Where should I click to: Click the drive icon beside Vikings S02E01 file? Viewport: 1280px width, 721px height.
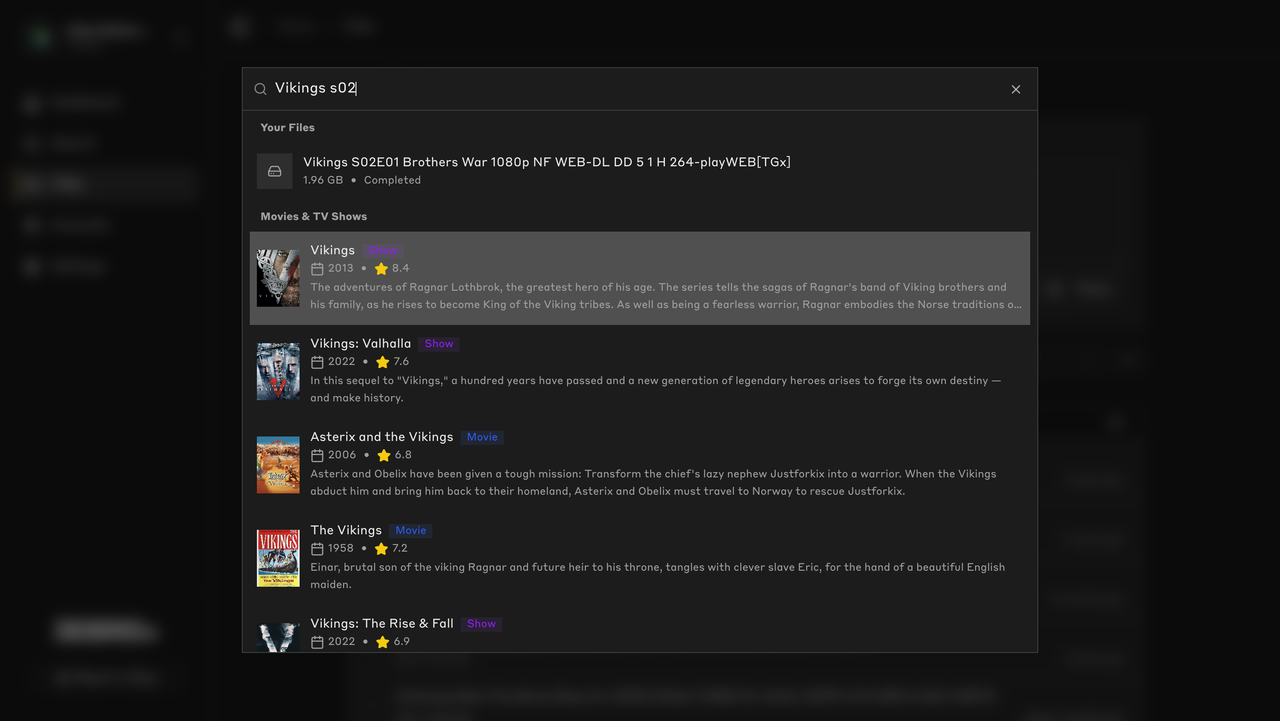point(275,171)
